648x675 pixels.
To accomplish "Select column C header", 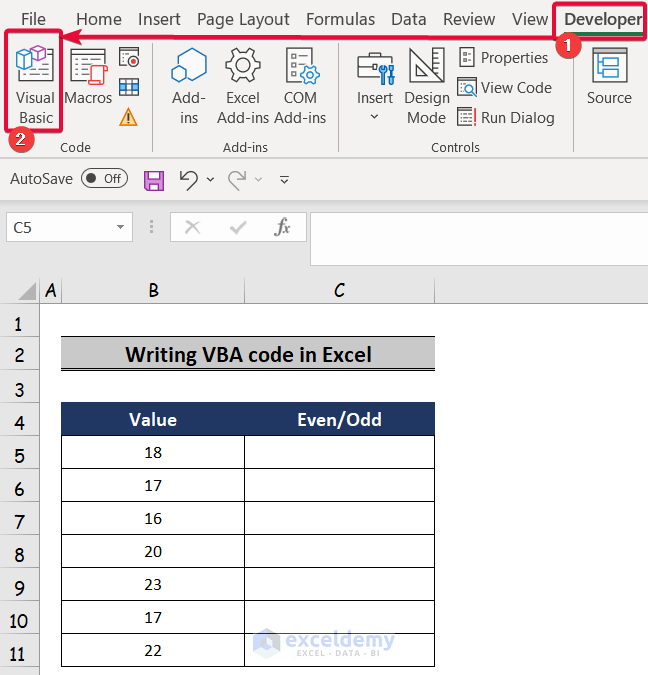I will 339,291.
